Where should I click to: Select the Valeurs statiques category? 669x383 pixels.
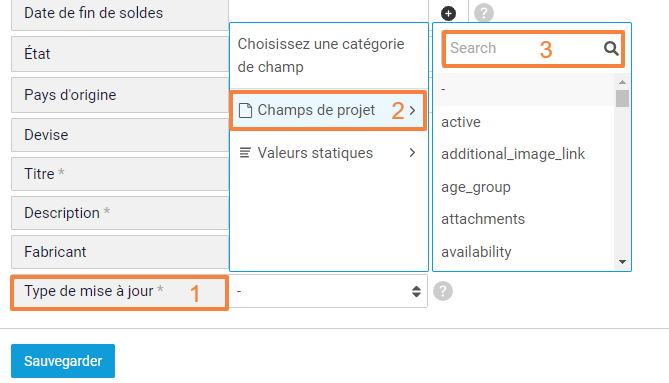[x=328, y=153]
